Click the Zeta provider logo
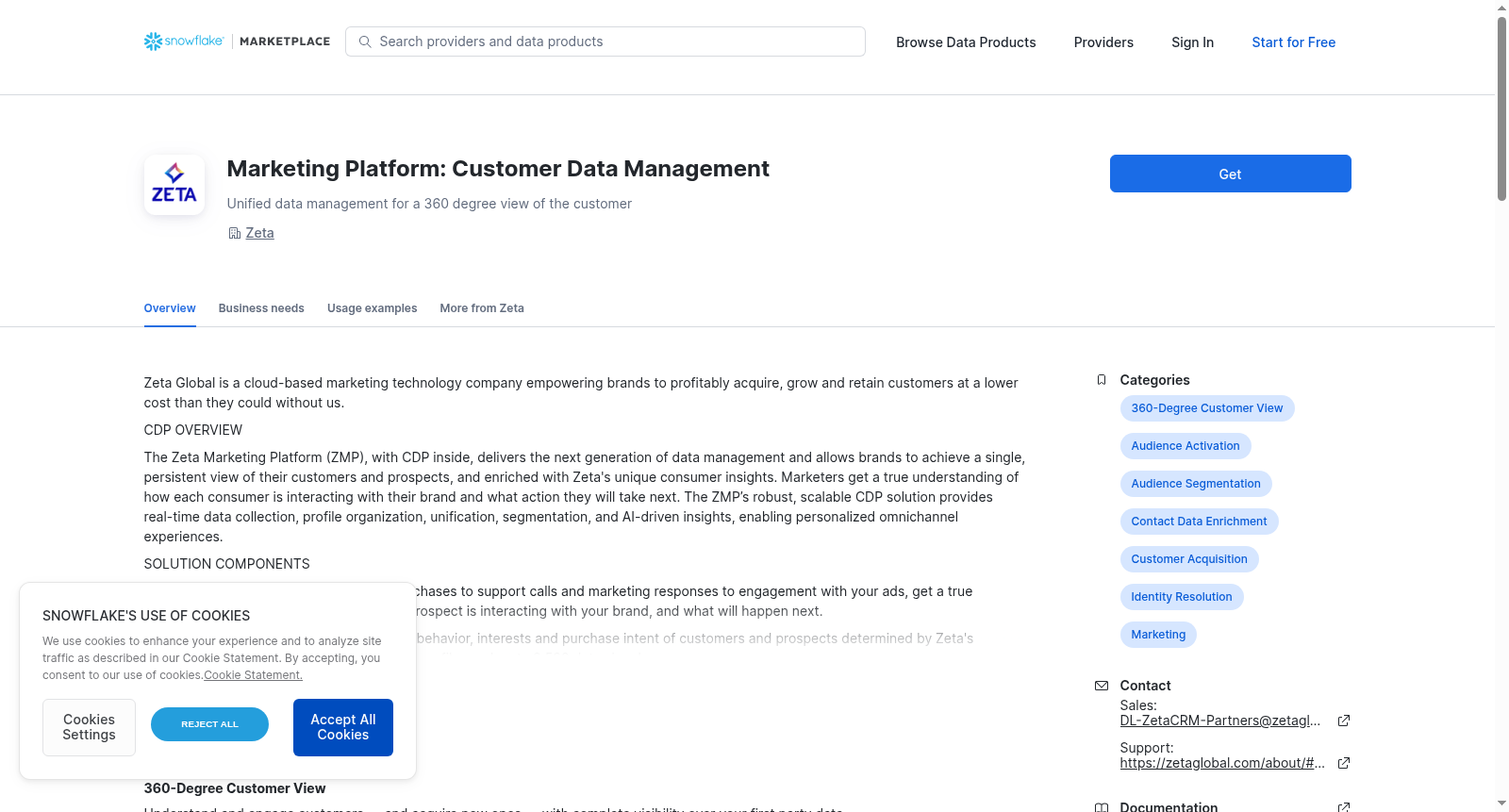The width and height of the screenshot is (1509, 812). pos(174,185)
